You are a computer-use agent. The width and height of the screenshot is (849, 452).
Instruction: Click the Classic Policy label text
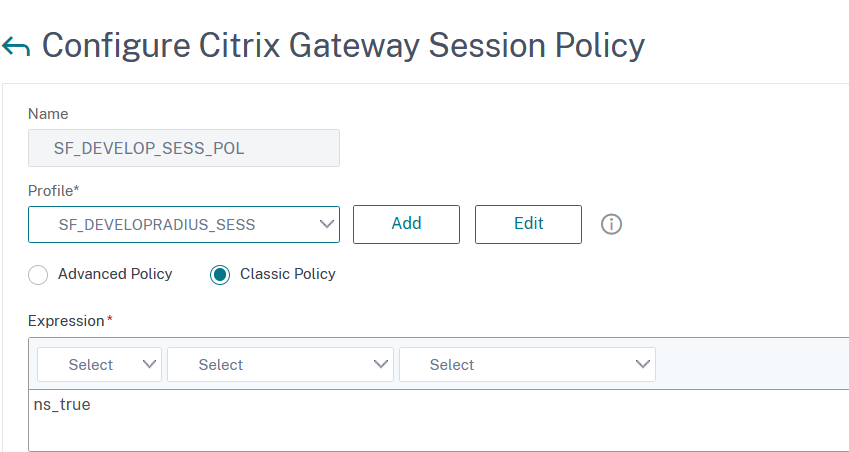[x=288, y=274]
